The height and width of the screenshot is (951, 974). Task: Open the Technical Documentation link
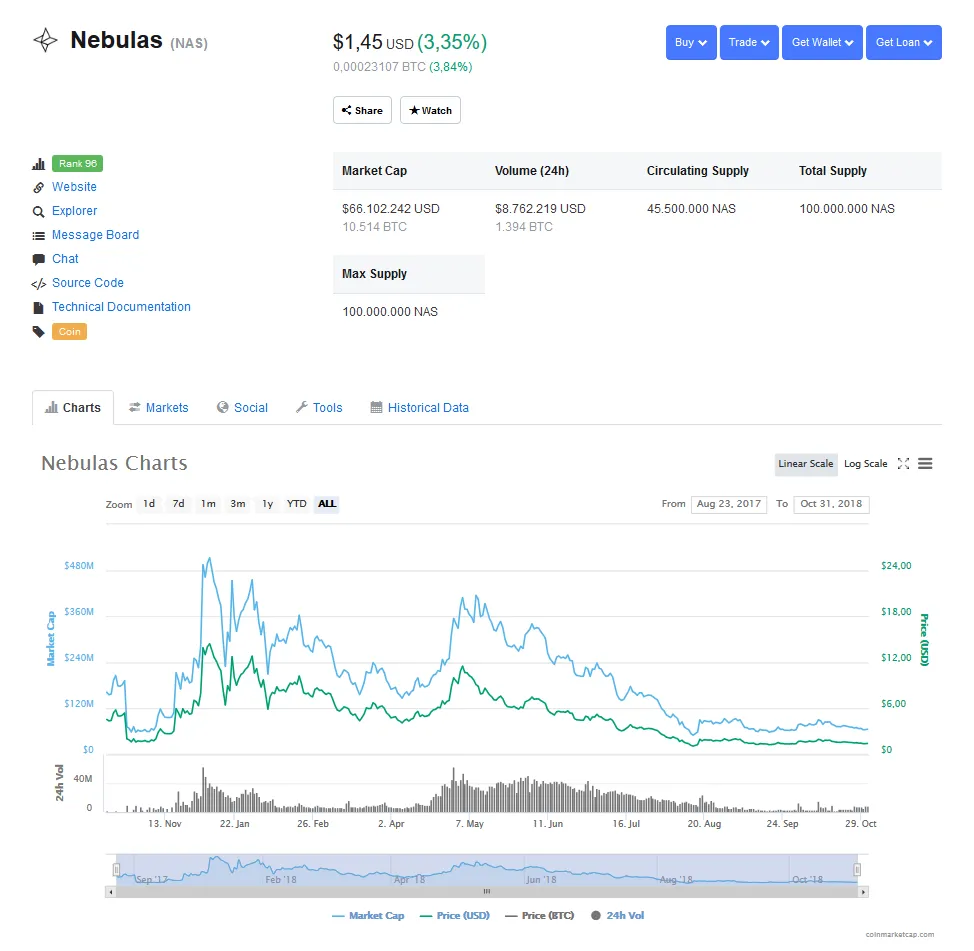click(x=121, y=307)
